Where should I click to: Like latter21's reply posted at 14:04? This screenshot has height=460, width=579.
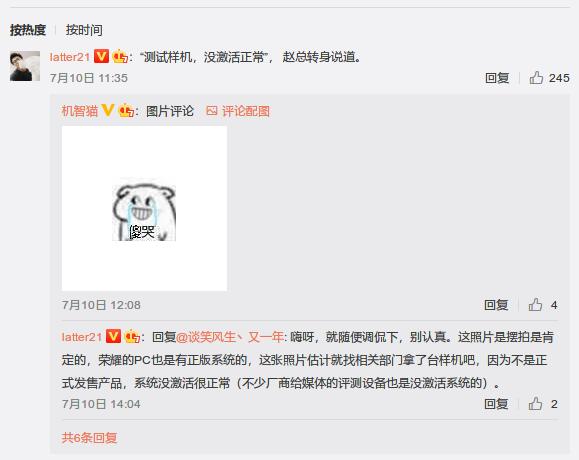click(x=535, y=404)
